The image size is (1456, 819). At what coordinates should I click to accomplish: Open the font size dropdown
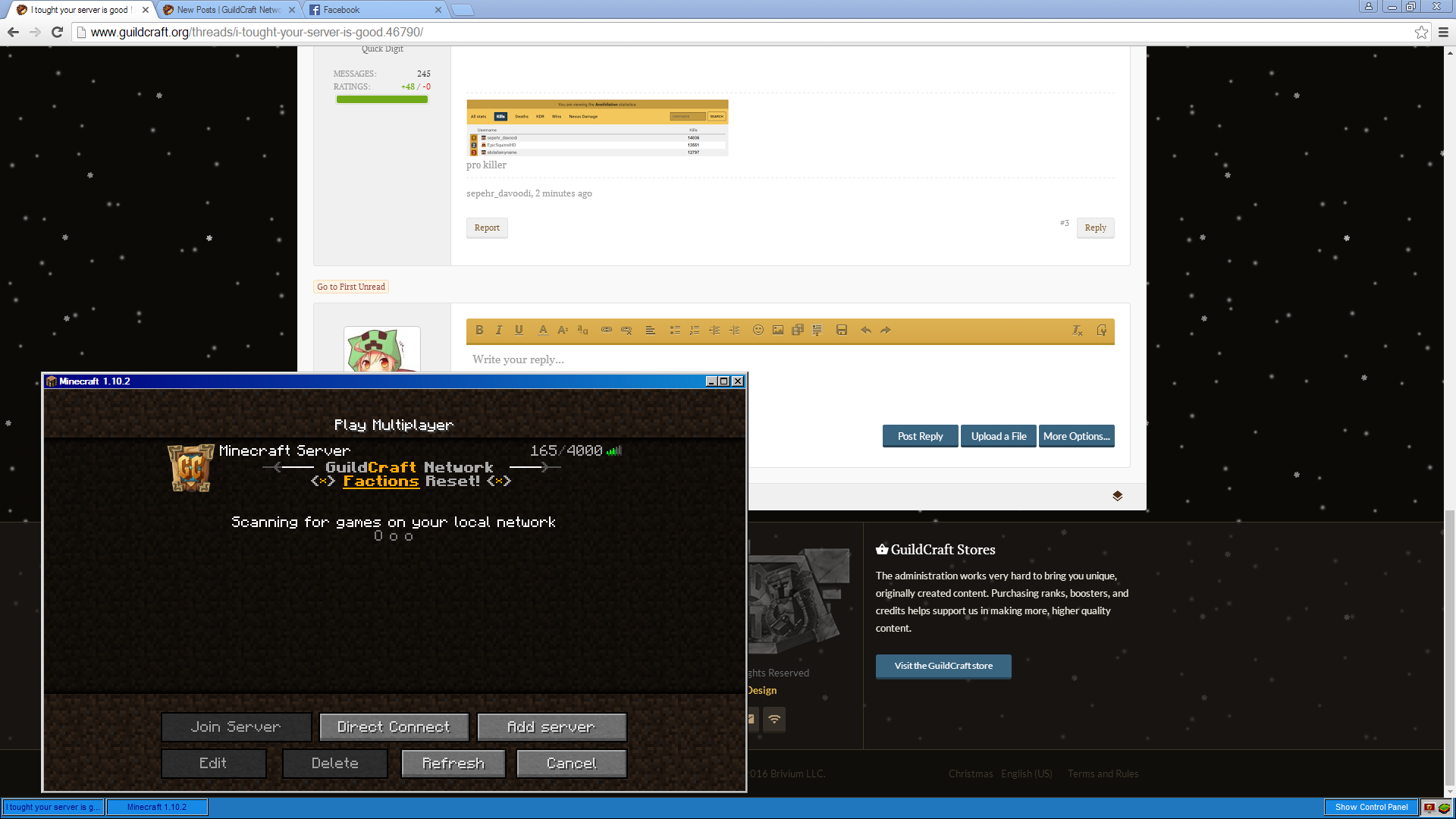point(563,330)
